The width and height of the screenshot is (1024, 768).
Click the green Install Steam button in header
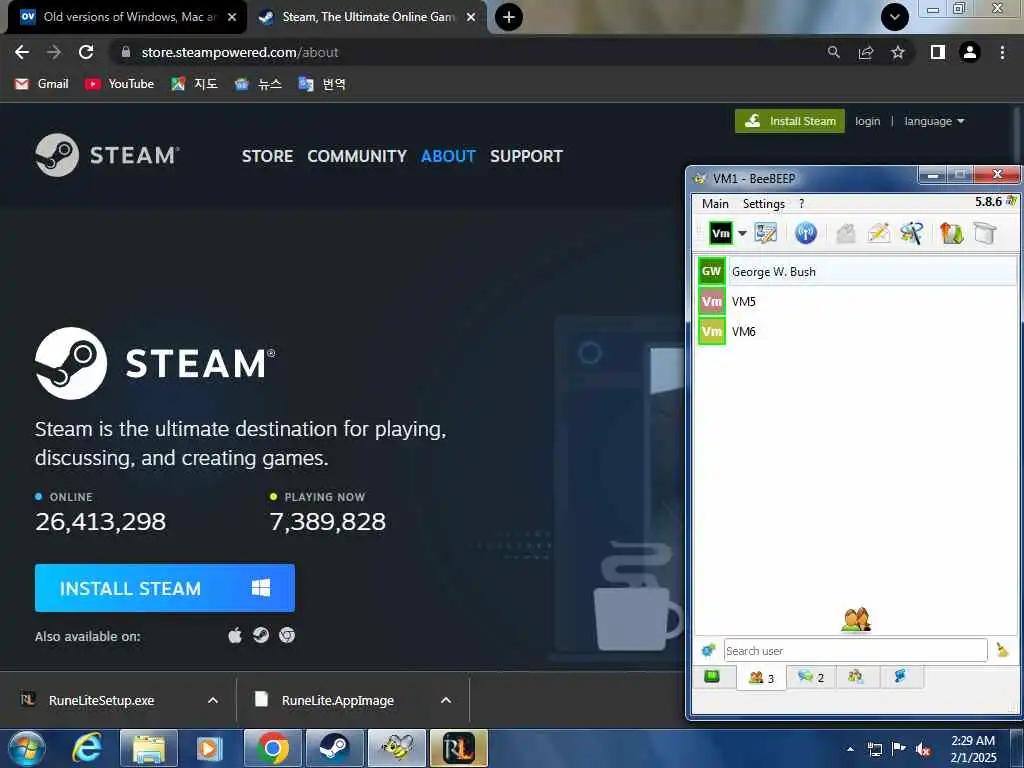pos(790,121)
